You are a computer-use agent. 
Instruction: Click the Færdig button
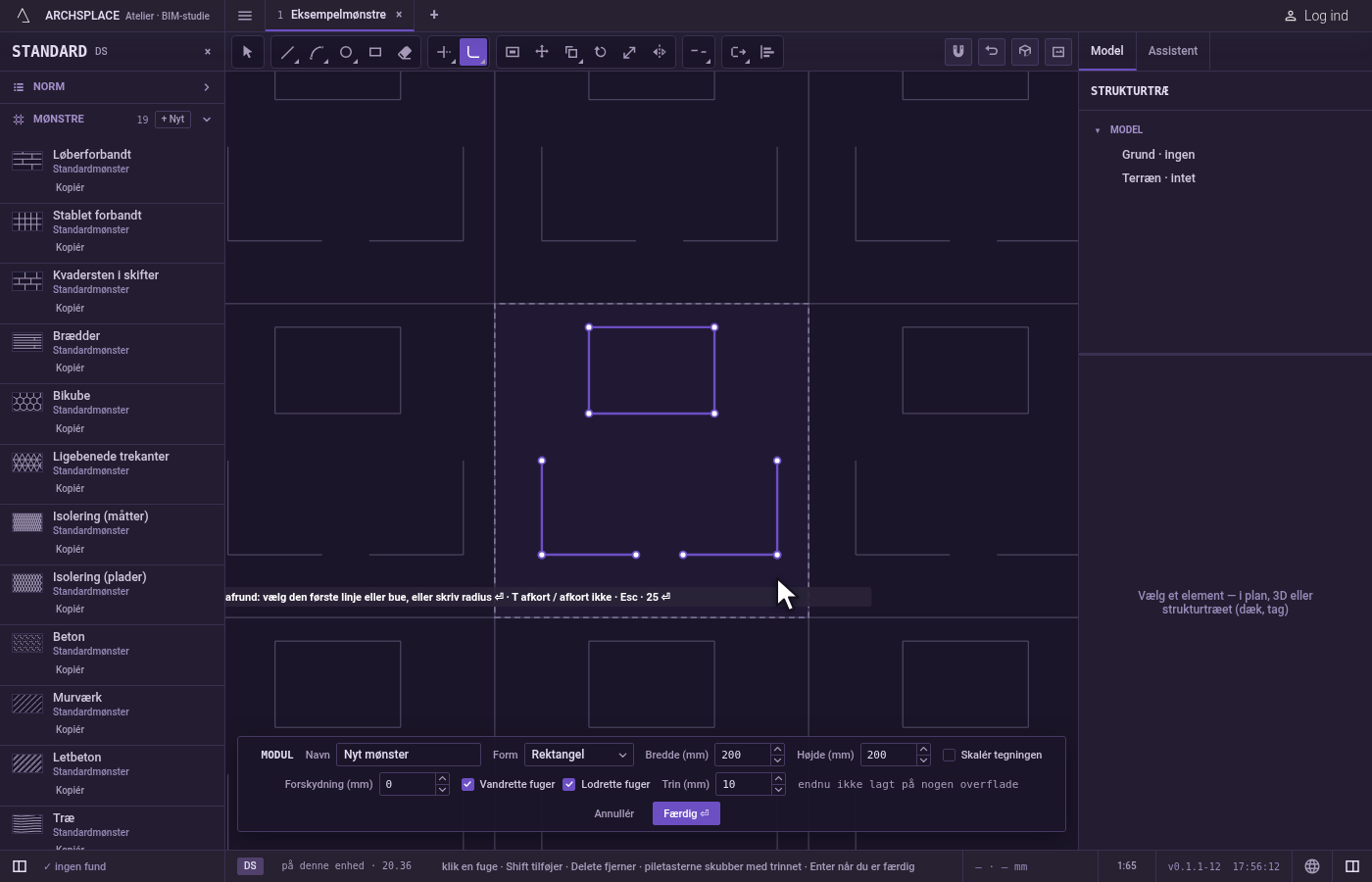point(686,813)
